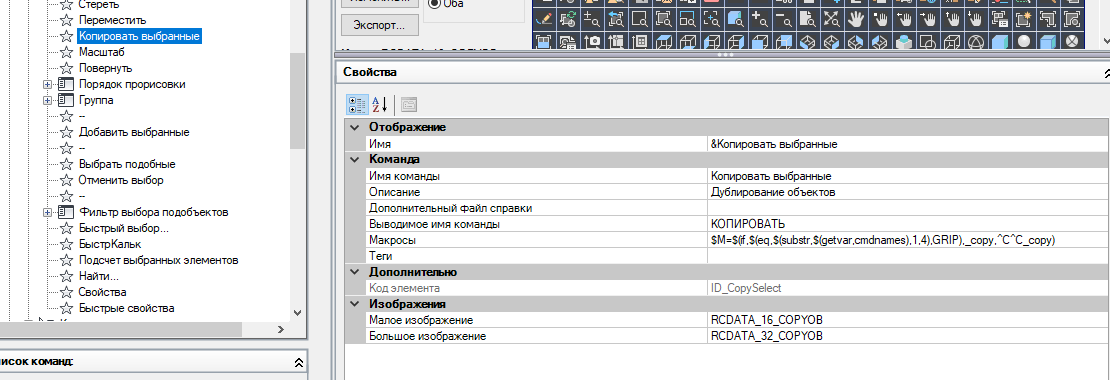1110x380 pixels.
Task: Collapse the Отображение property section
Action: tap(355, 127)
